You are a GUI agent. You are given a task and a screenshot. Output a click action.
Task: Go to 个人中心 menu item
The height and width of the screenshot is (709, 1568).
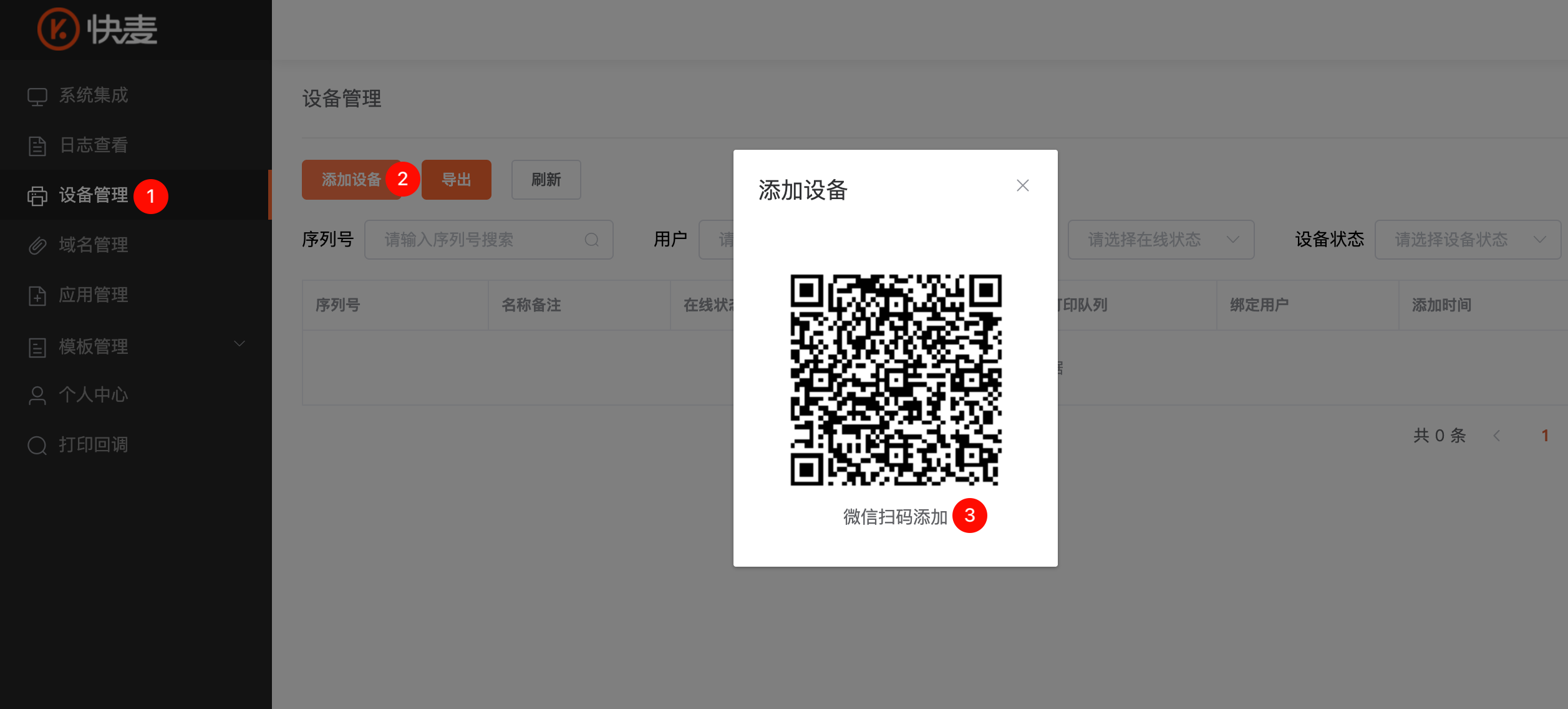[x=94, y=395]
